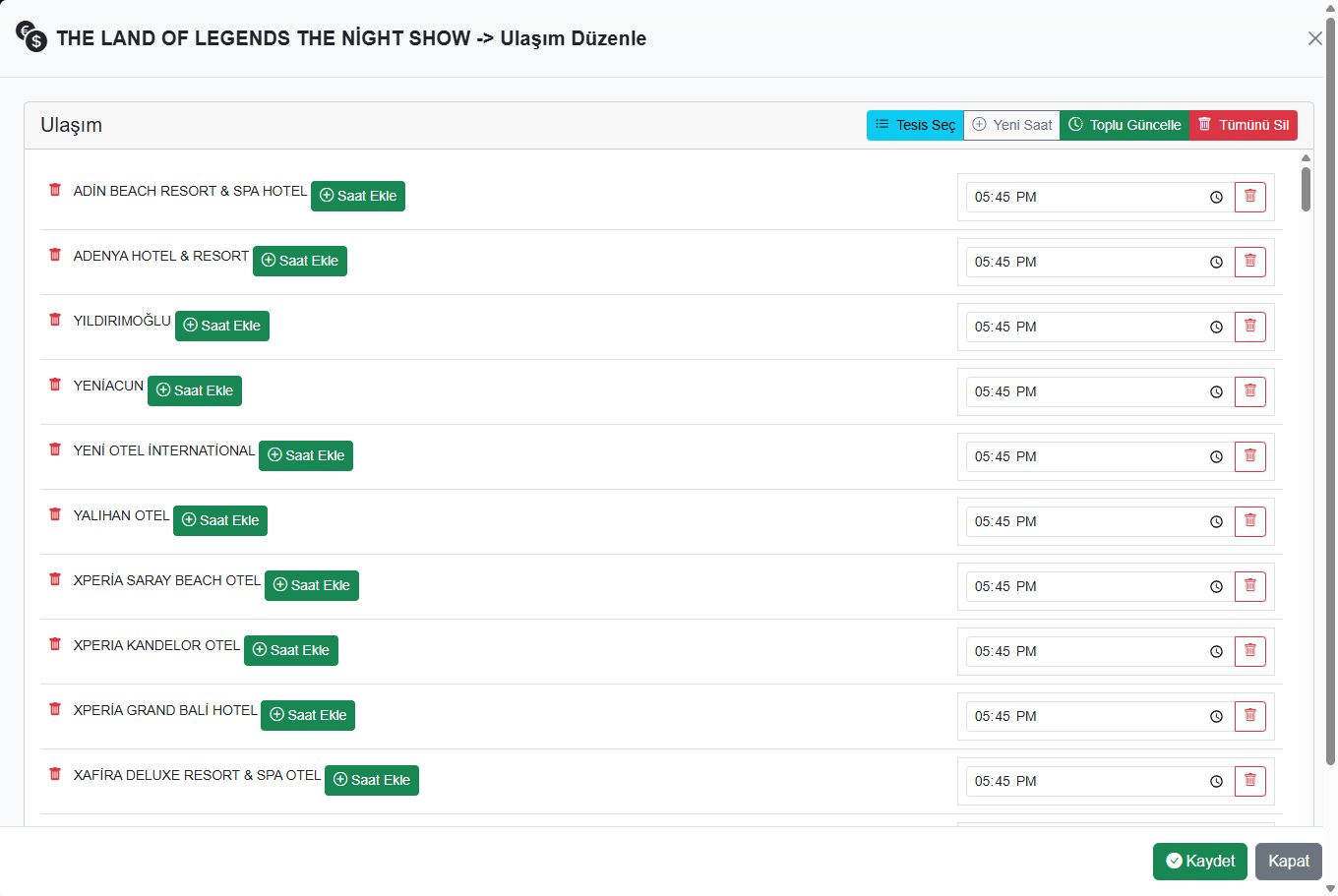Click Tümünü Sil to delete all
Image resolution: width=1338 pixels, height=896 pixels.
[x=1244, y=125]
